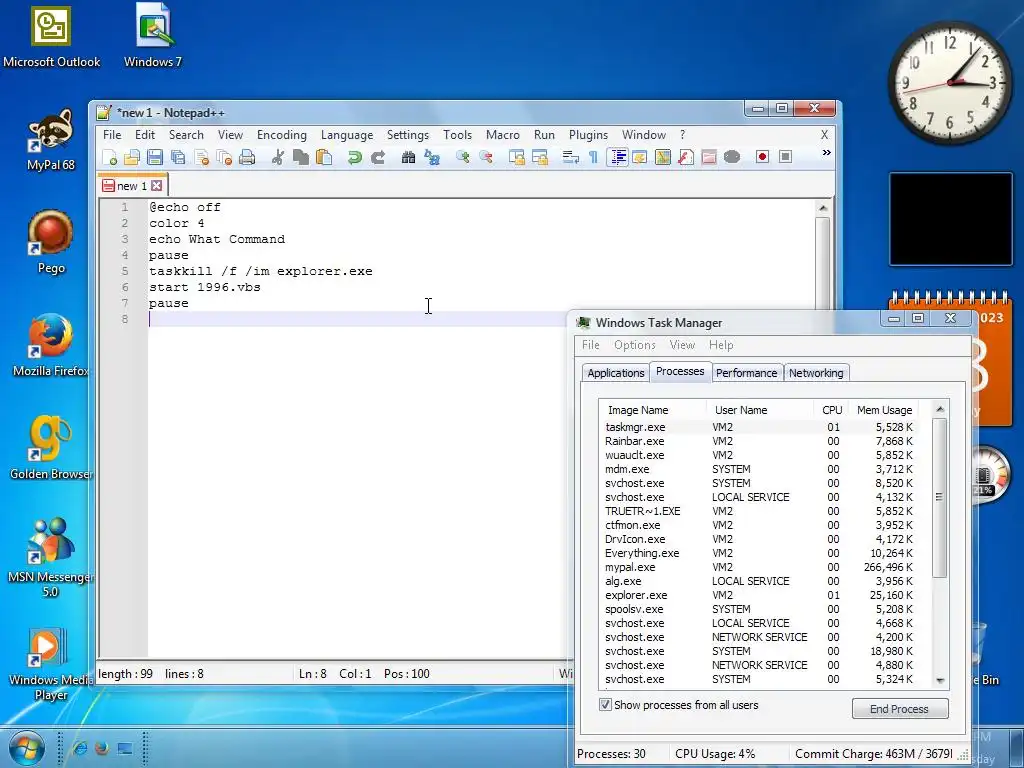The image size is (1024, 768).
Task: Select the Everything.exe process row
Action: (x=760, y=553)
